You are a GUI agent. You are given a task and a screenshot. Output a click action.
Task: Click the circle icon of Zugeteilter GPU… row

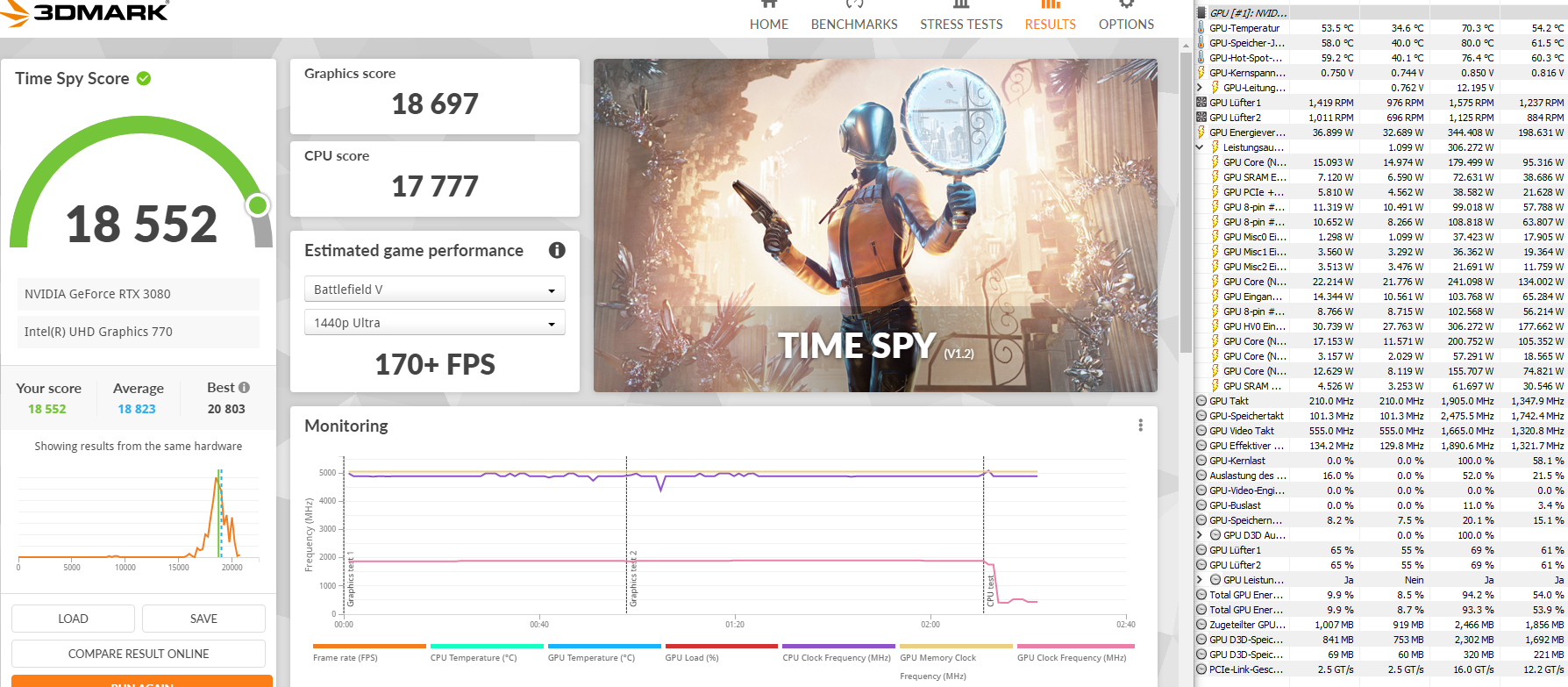[1201, 625]
